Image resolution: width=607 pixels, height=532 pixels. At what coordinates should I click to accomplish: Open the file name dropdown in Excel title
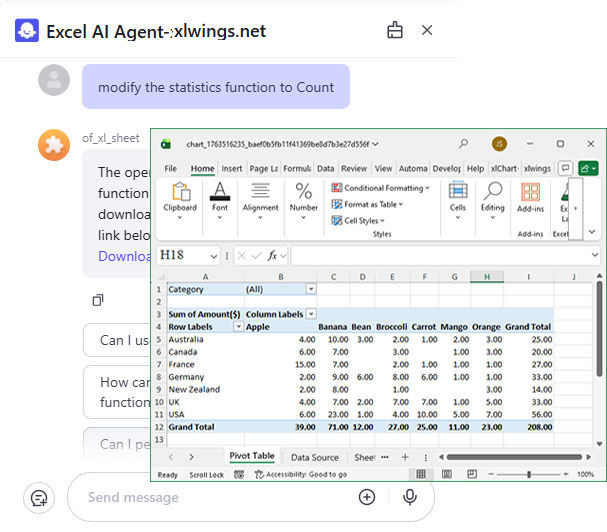(375, 144)
